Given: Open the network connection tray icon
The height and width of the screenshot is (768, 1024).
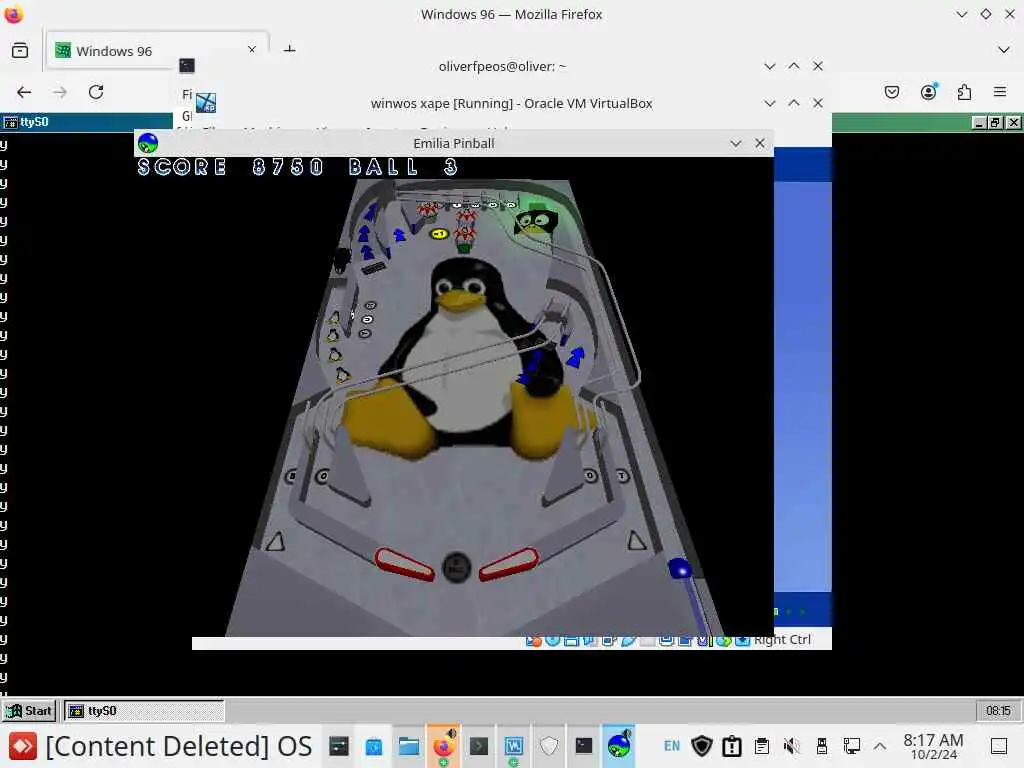Looking at the screenshot, I should pos(852,746).
